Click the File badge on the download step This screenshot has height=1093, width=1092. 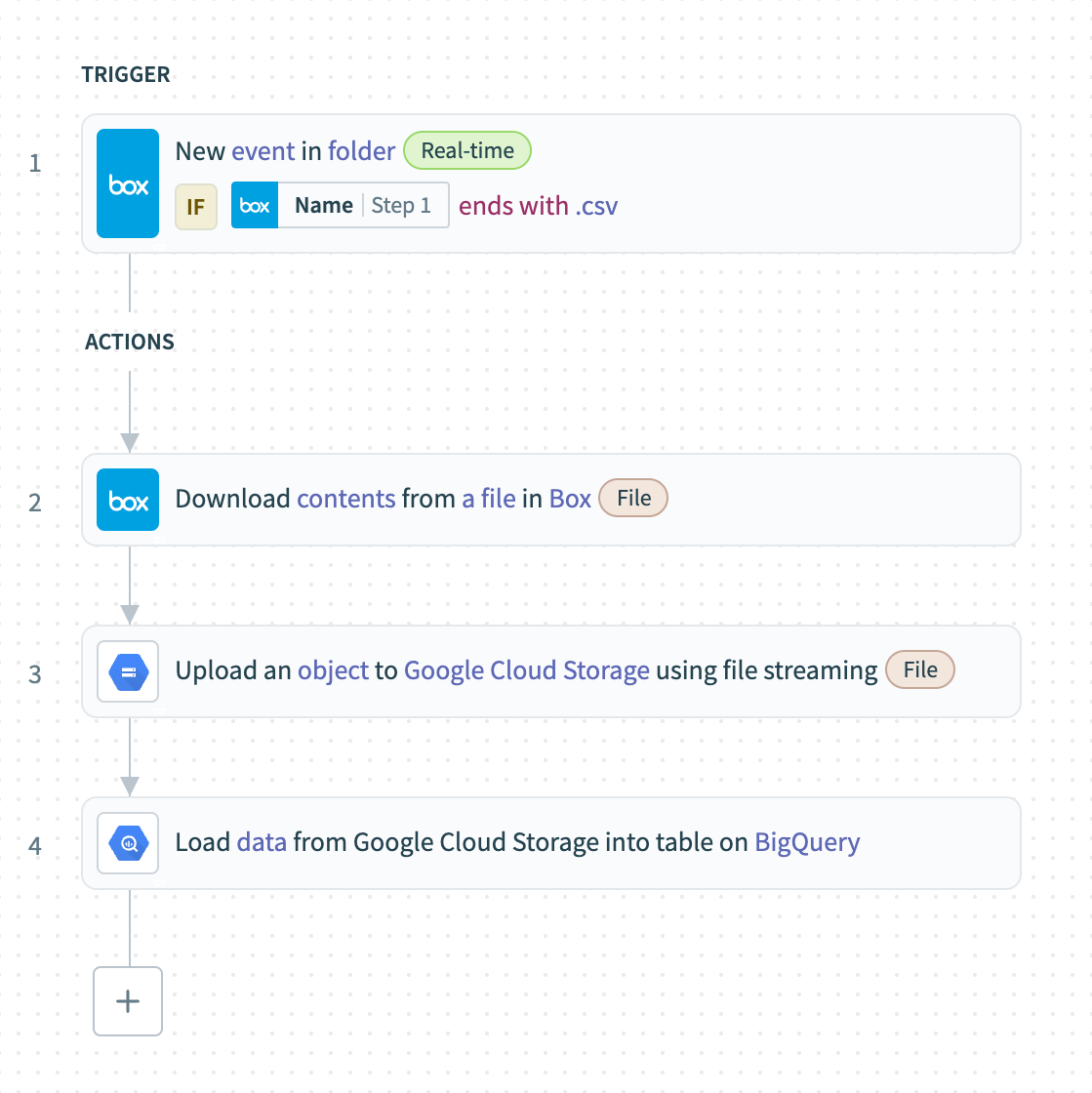click(x=632, y=498)
